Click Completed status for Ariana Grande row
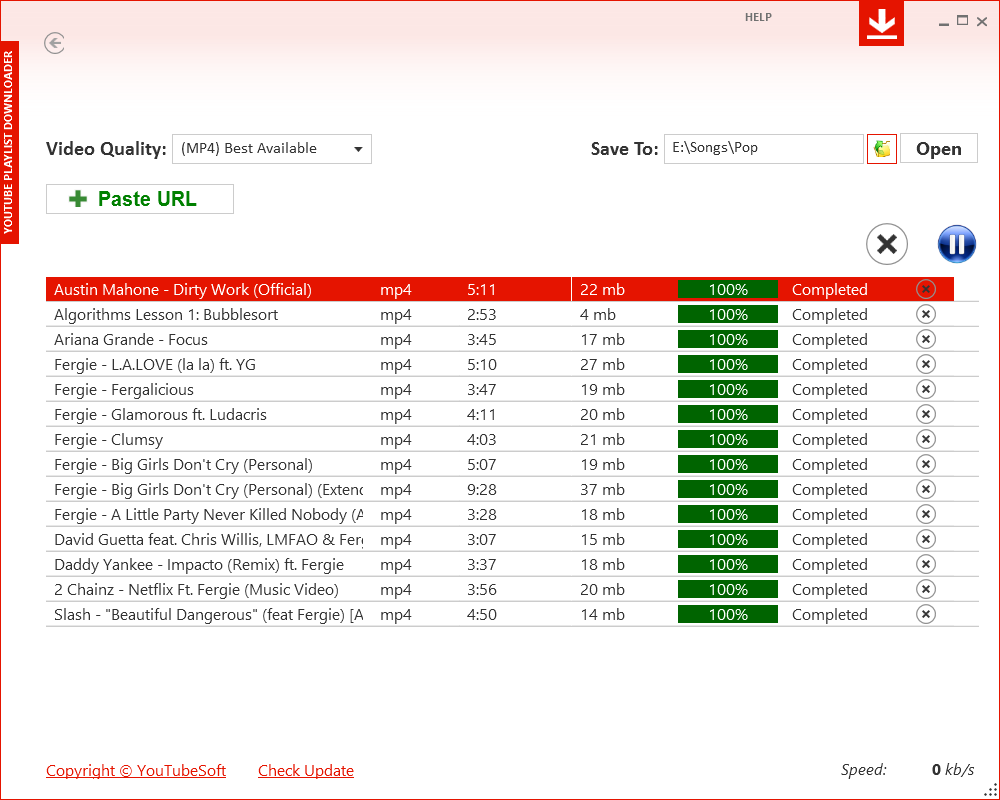The height and width of the screenshot is (800, 1000). click(829, 339)
